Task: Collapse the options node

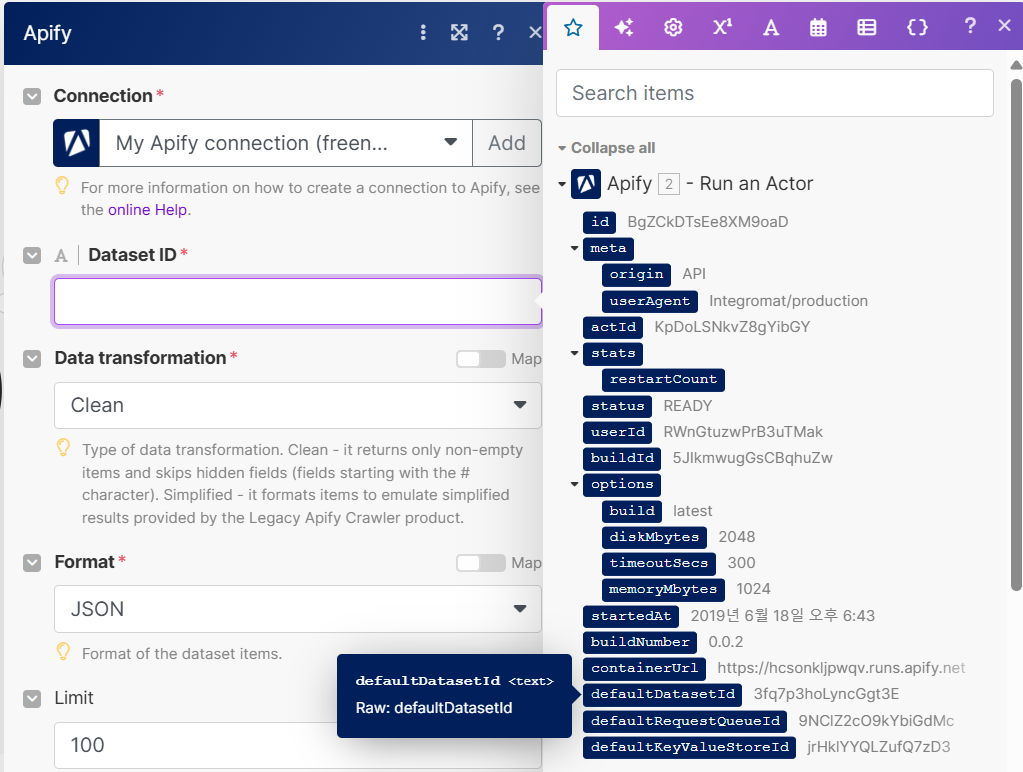Action: click(x=575, y=484)
